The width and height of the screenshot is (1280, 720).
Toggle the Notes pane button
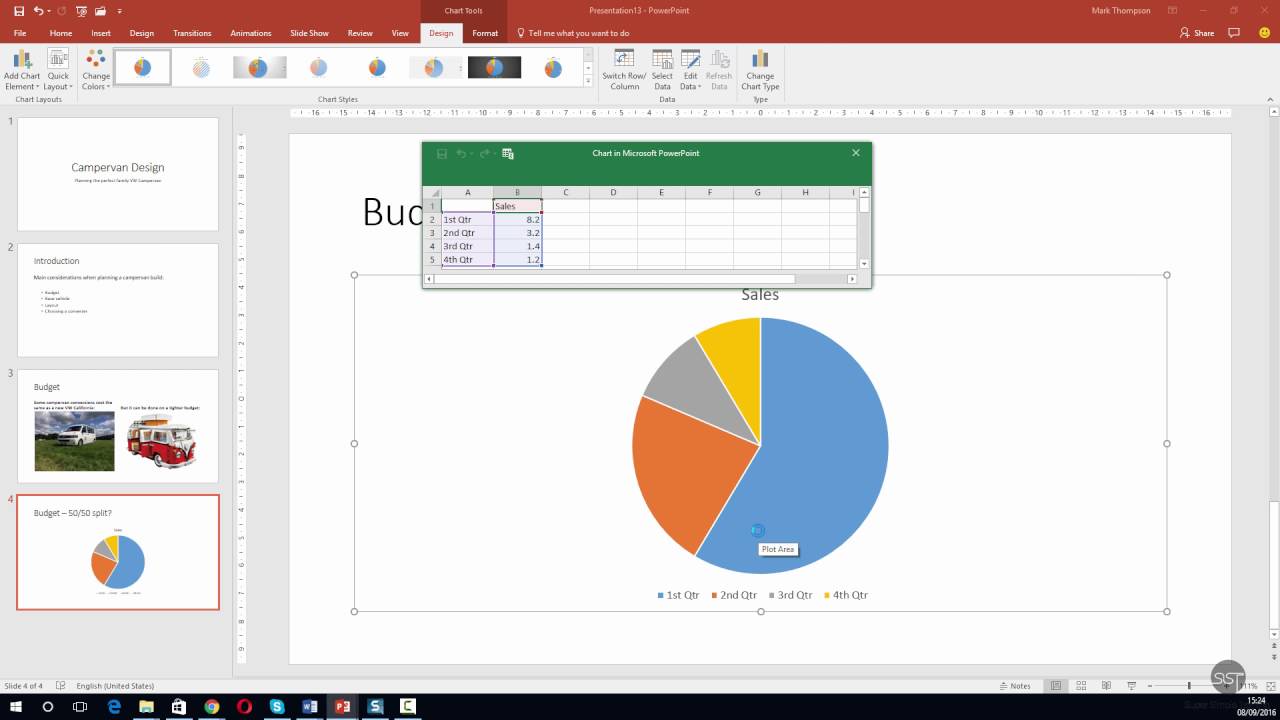(1015, 686)
